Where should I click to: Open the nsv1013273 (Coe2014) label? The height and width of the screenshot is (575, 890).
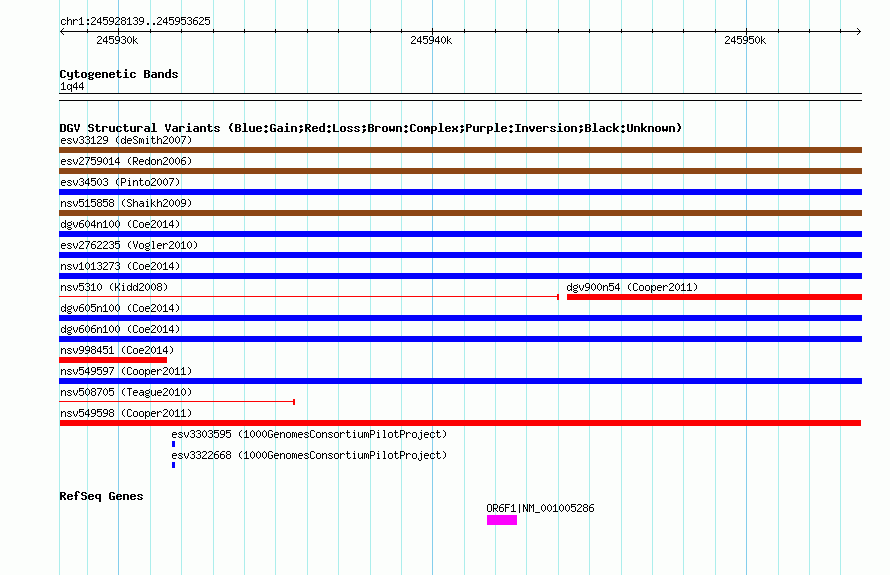pos(120,266)
